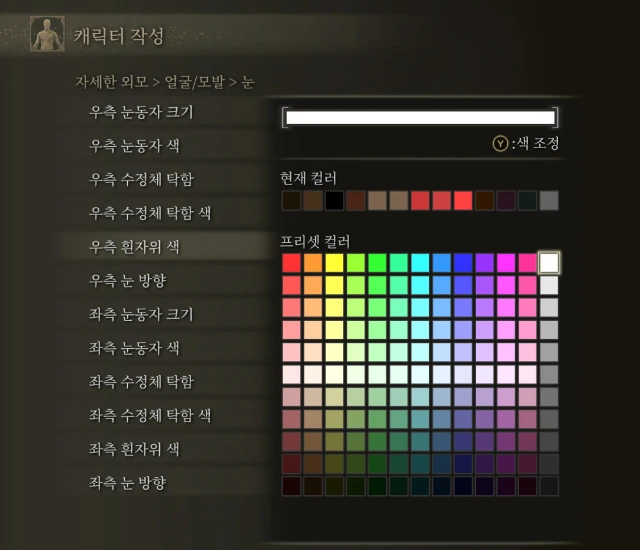The height and width of the screenshot is (550, 640).
Task: Pick the dark purple current color swatch
Action: (x=506, y=201)
